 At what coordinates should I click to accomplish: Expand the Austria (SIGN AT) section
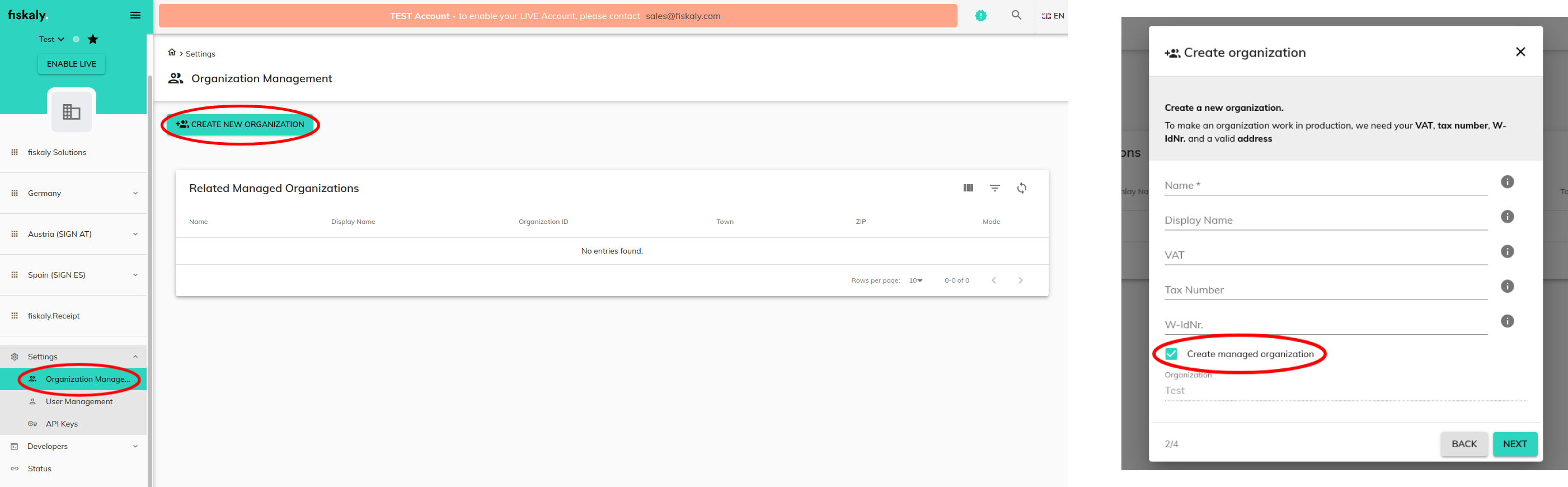tap(73, 234)
